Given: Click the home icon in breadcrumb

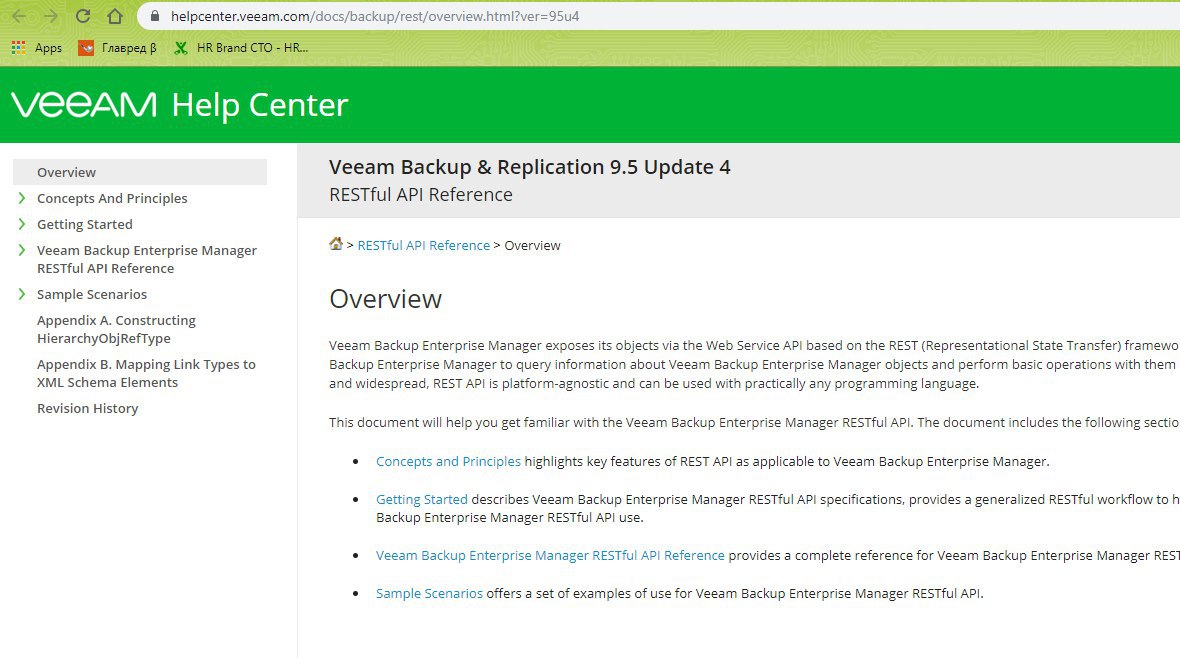Looking at the screenshot, I should pyautogui.click(x=336, y=244).
